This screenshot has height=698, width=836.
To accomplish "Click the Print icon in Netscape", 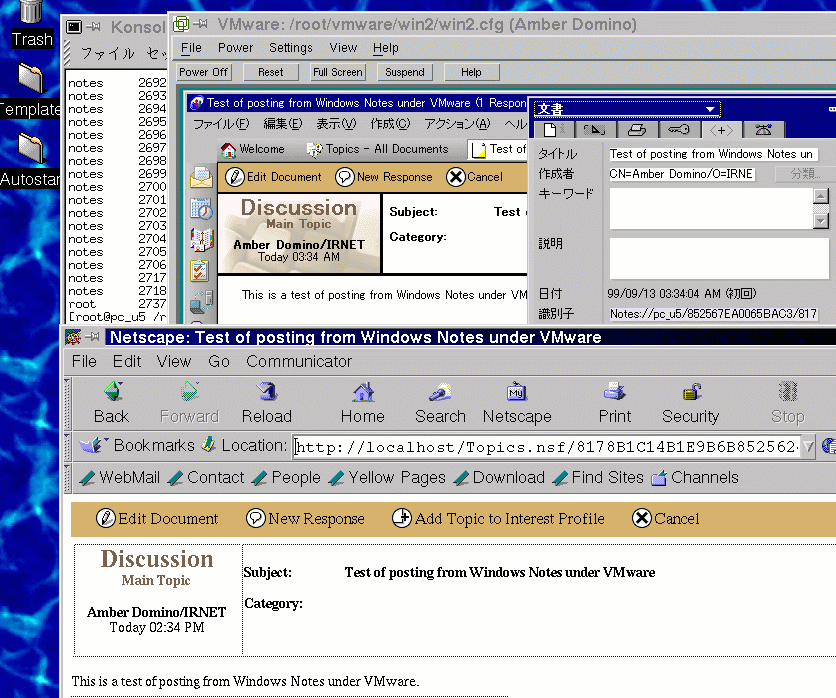I will pos(614,391).
